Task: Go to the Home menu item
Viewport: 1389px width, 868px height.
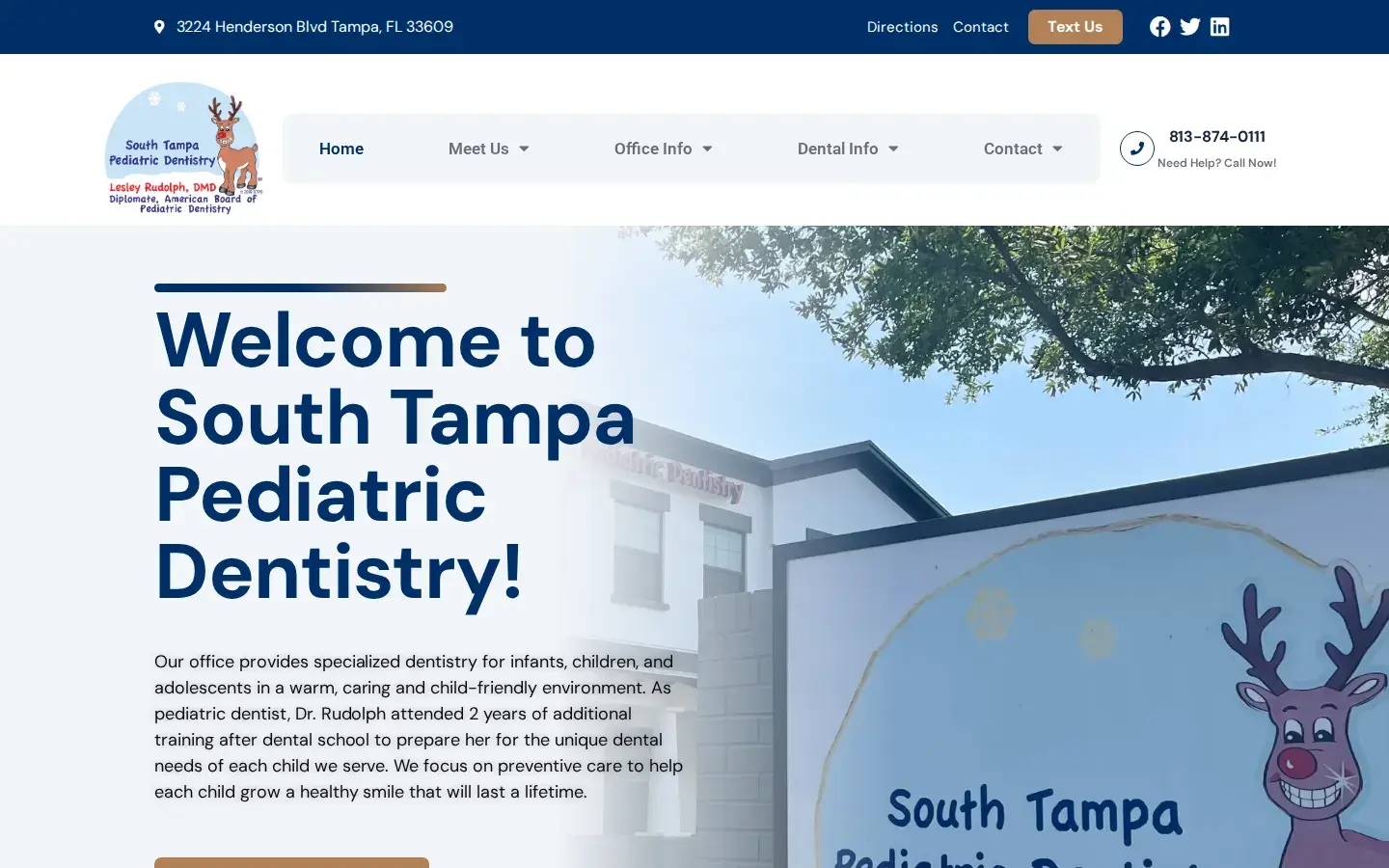Action: [341, 149]
